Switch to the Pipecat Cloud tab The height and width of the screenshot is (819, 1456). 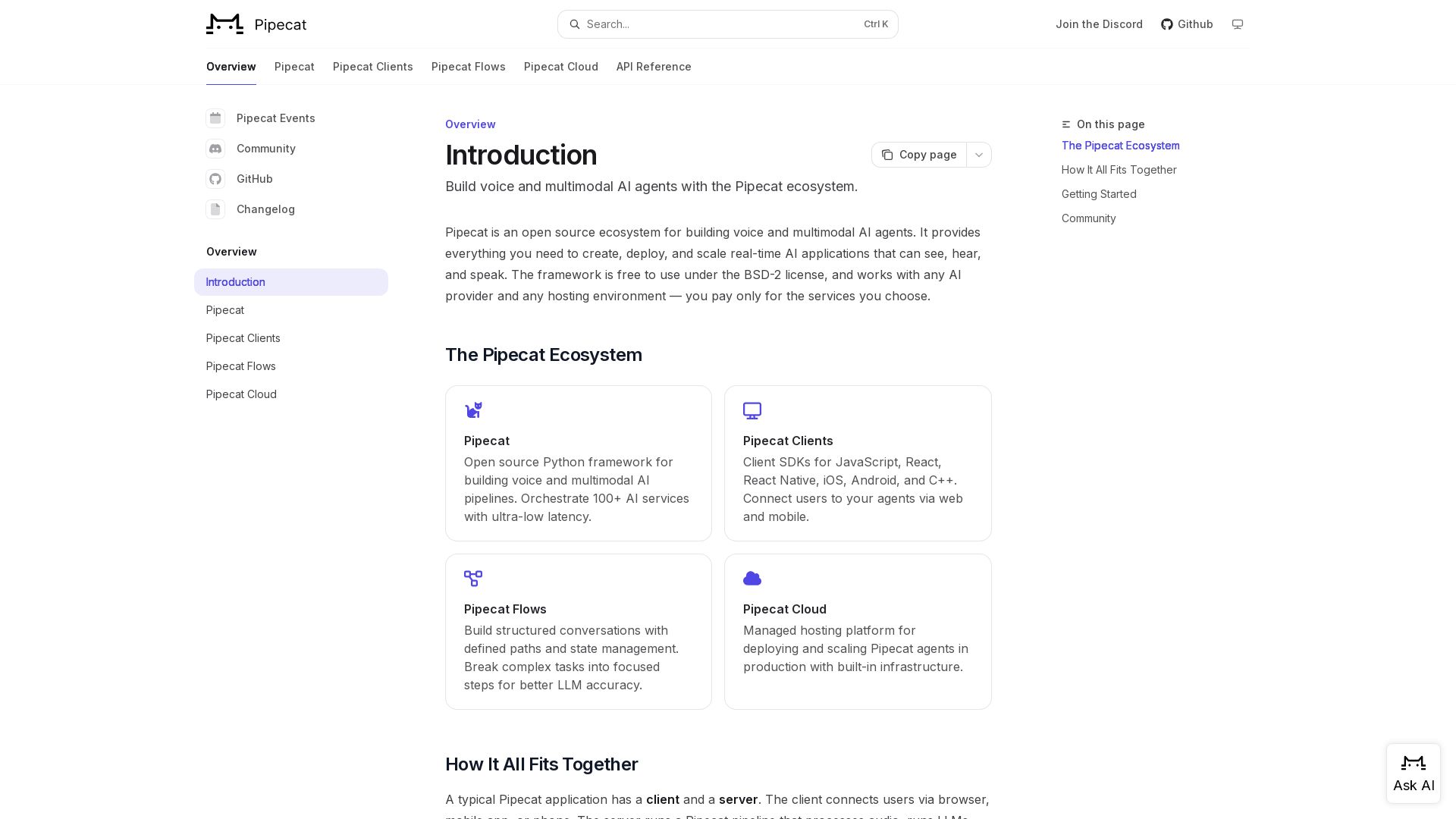(561, 67)
